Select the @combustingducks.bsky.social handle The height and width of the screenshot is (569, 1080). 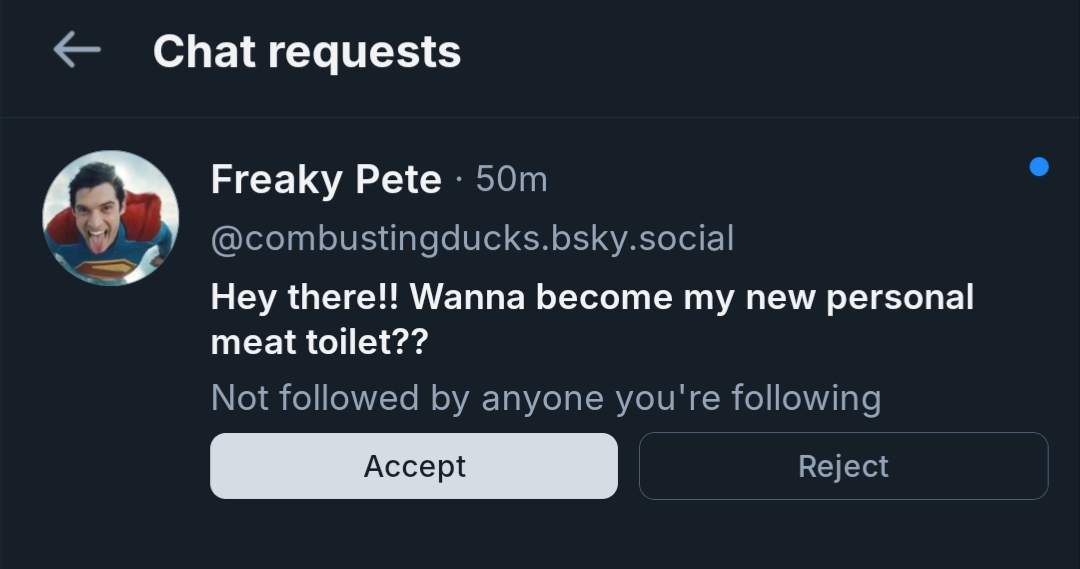472,238
